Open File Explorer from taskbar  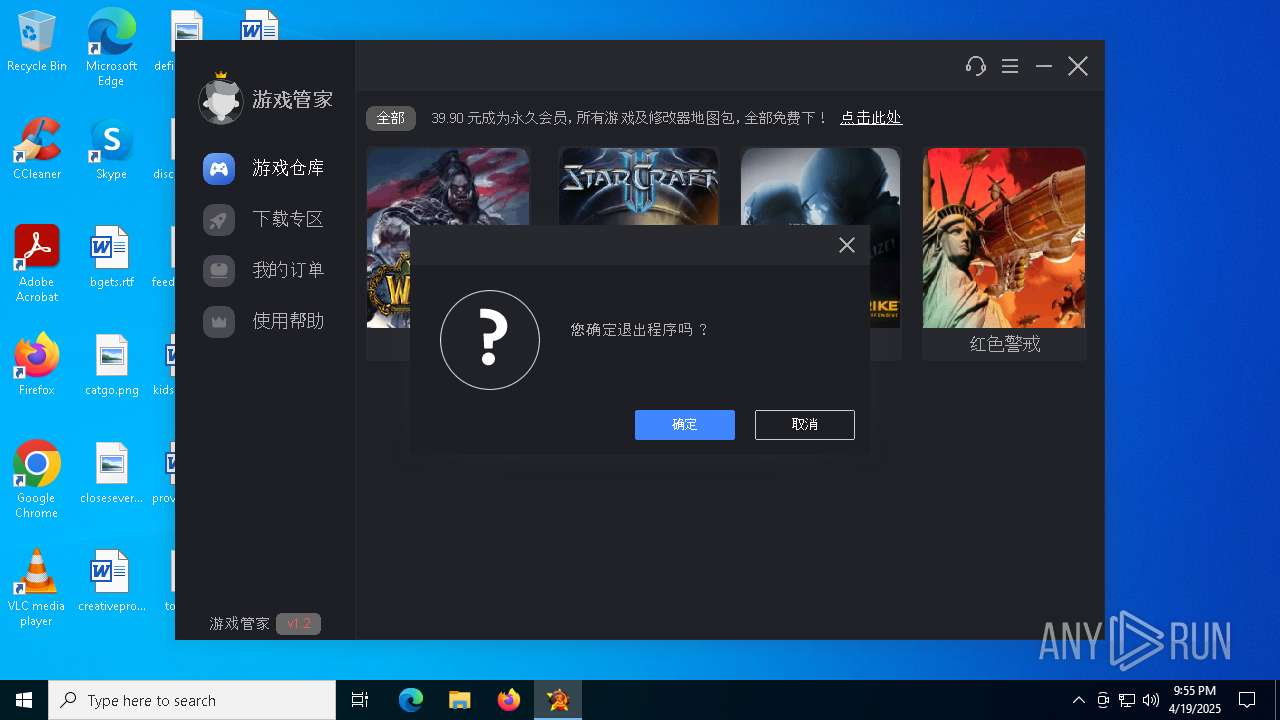click(459, 700)
